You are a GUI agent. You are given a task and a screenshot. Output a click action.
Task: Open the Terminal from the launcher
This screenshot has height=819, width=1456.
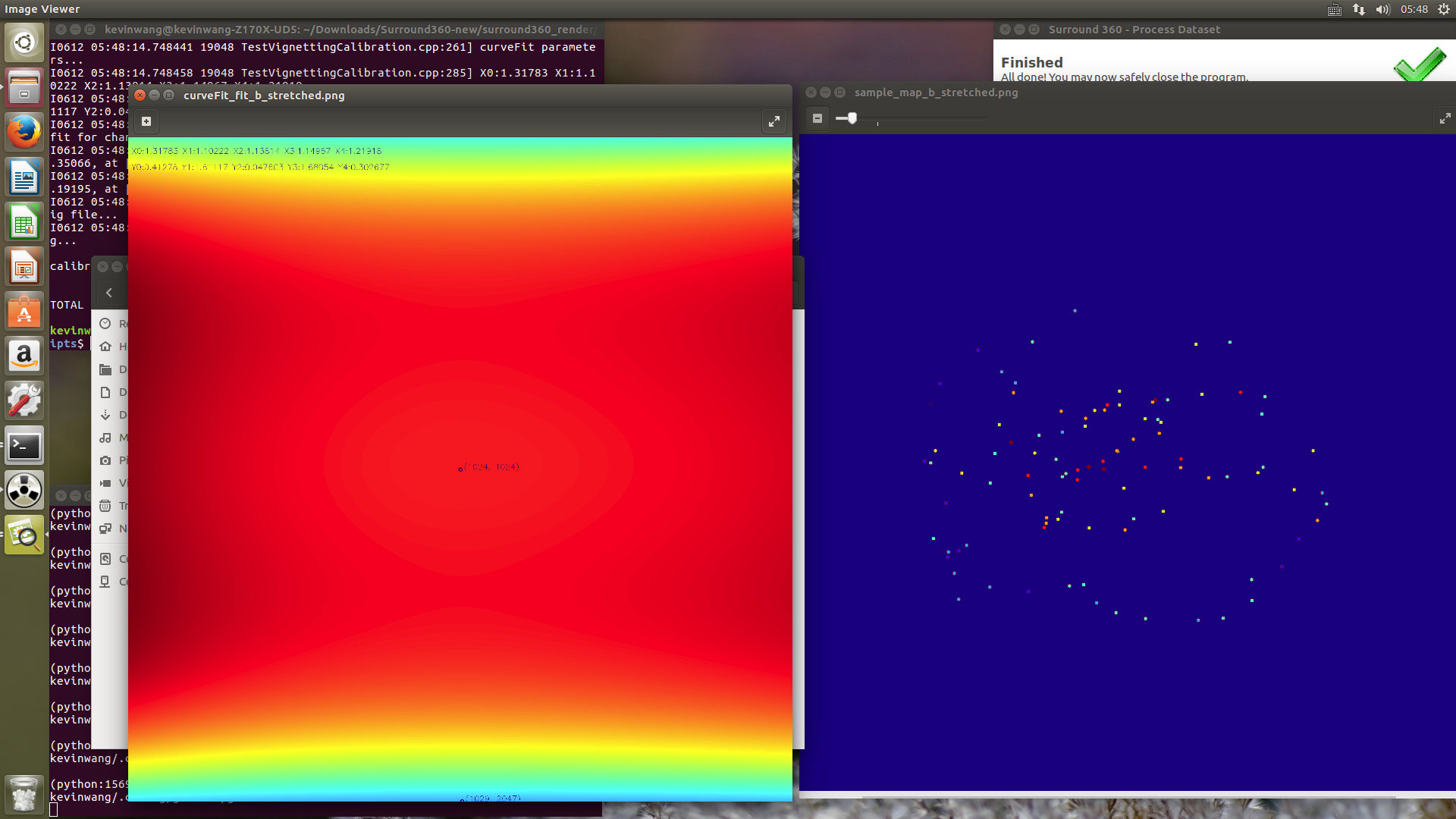coord(24,446)
